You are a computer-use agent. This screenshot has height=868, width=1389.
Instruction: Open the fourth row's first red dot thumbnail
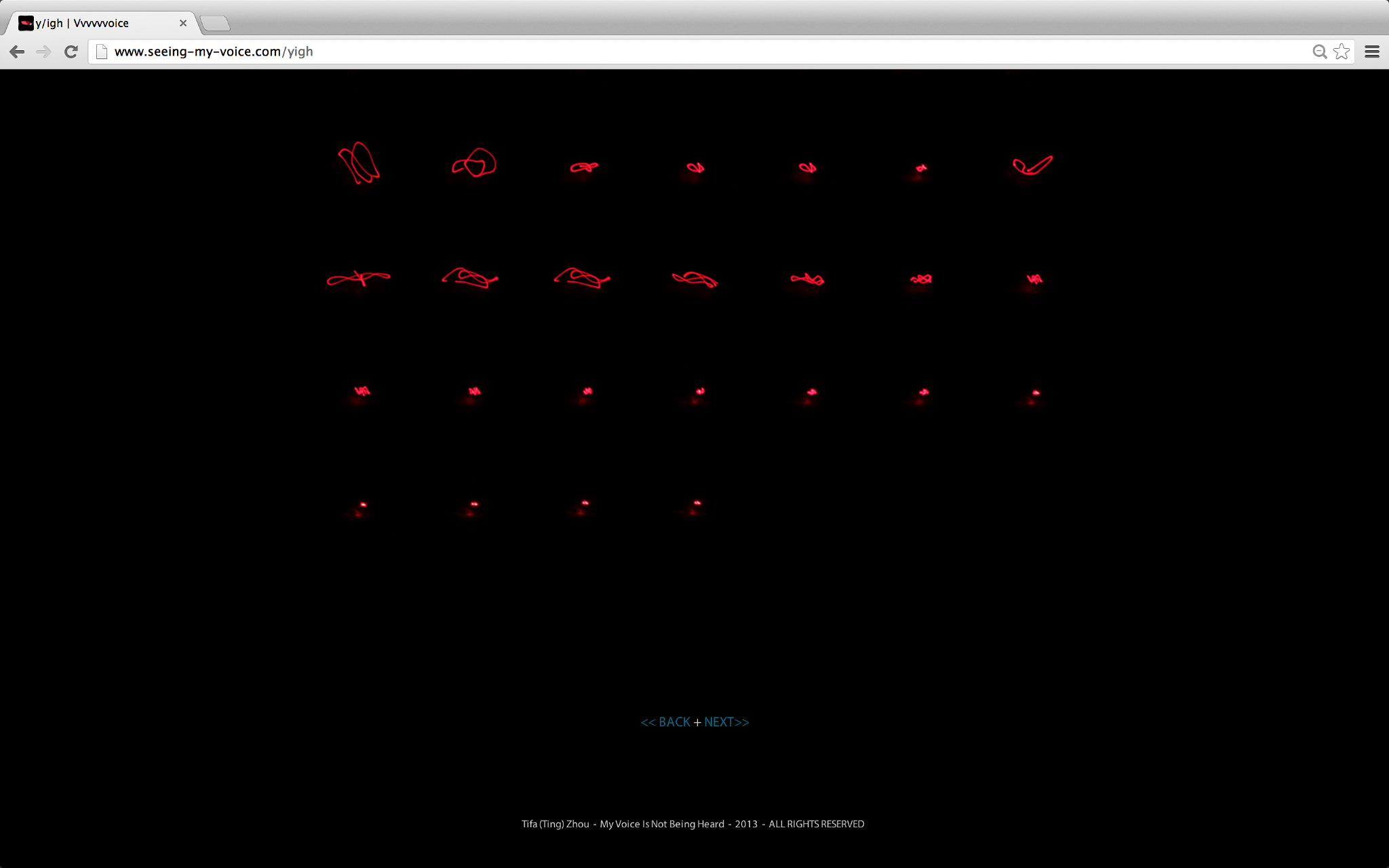363,505
